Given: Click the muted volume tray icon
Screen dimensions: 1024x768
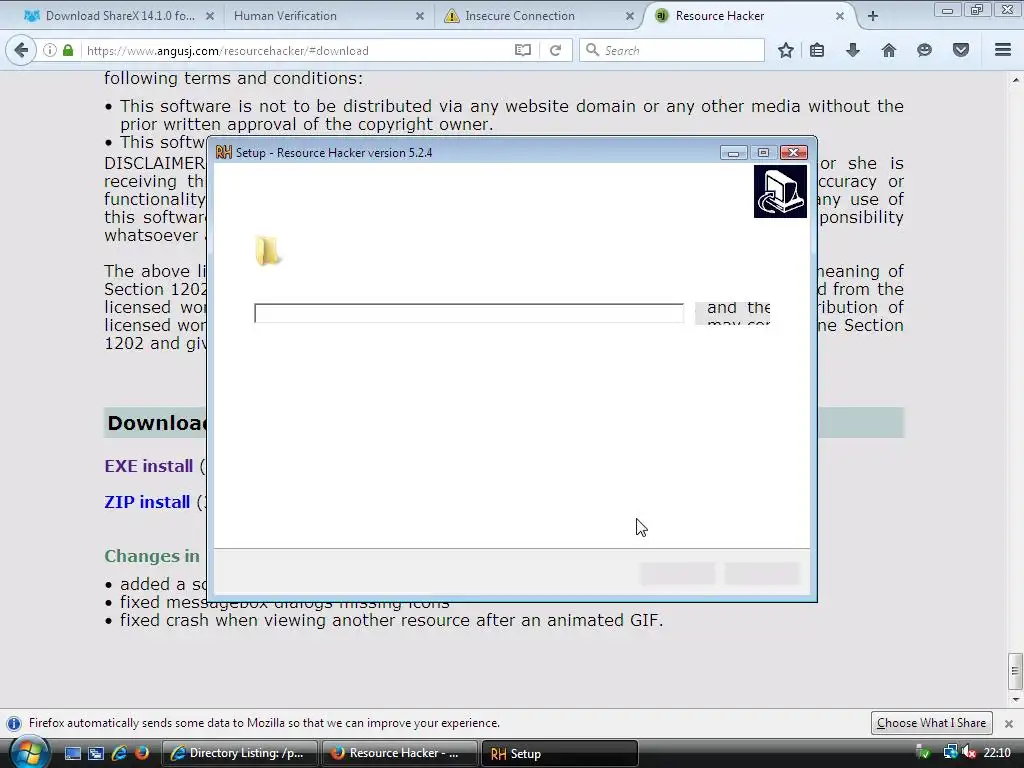Looking at the screenshot, I should [969, 753].
